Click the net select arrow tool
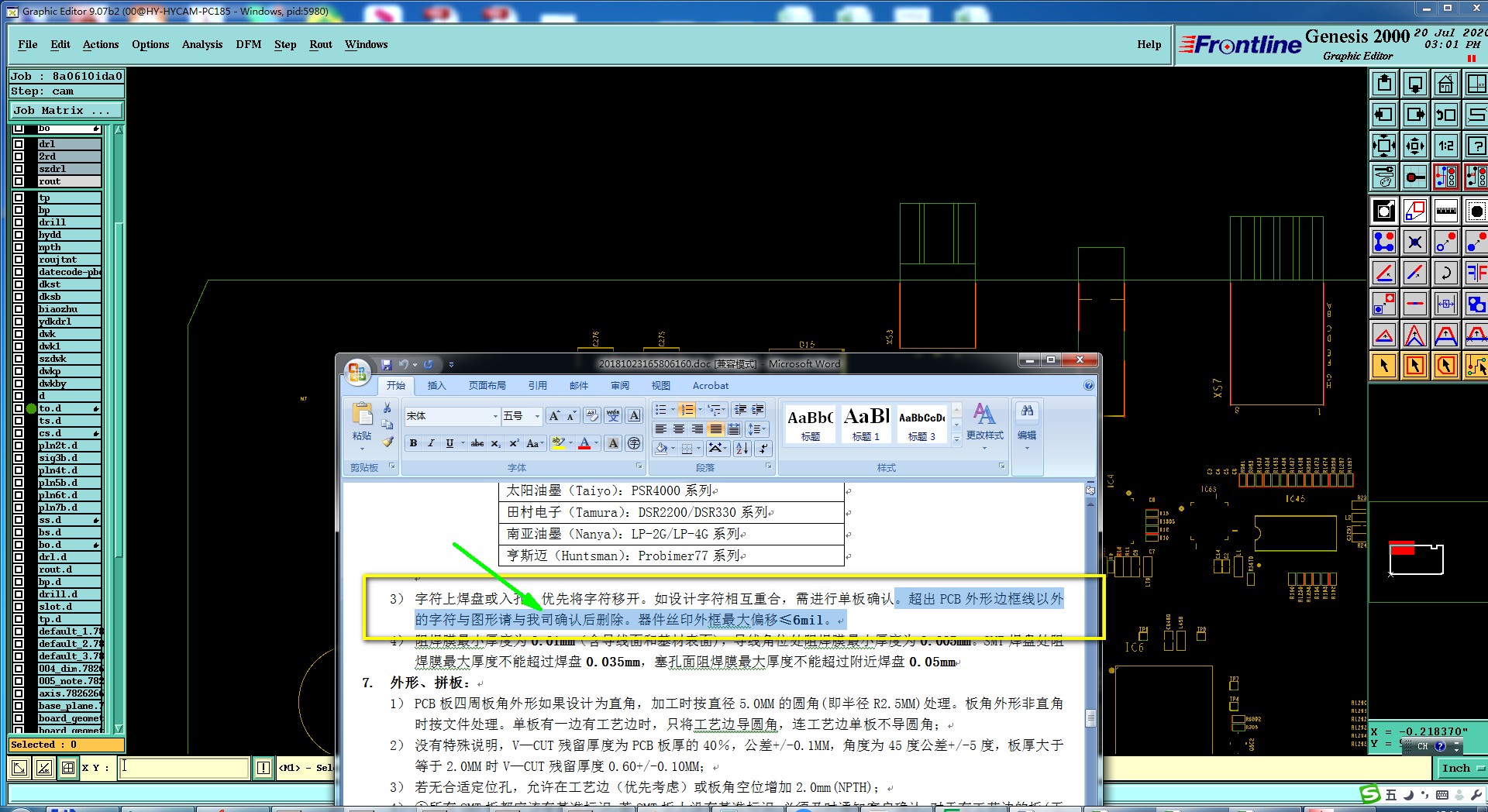 [1476, 366]
